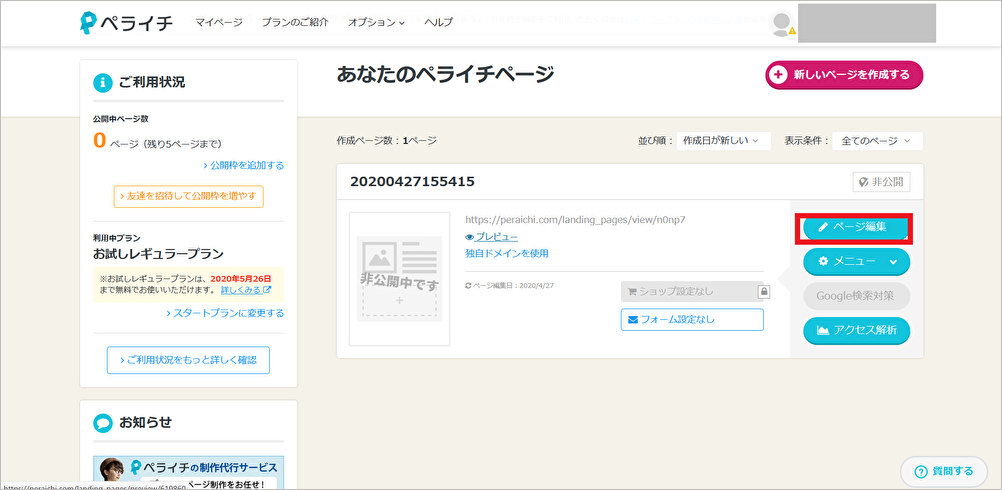Expand the オプション navigation menu

click(376, 22)
